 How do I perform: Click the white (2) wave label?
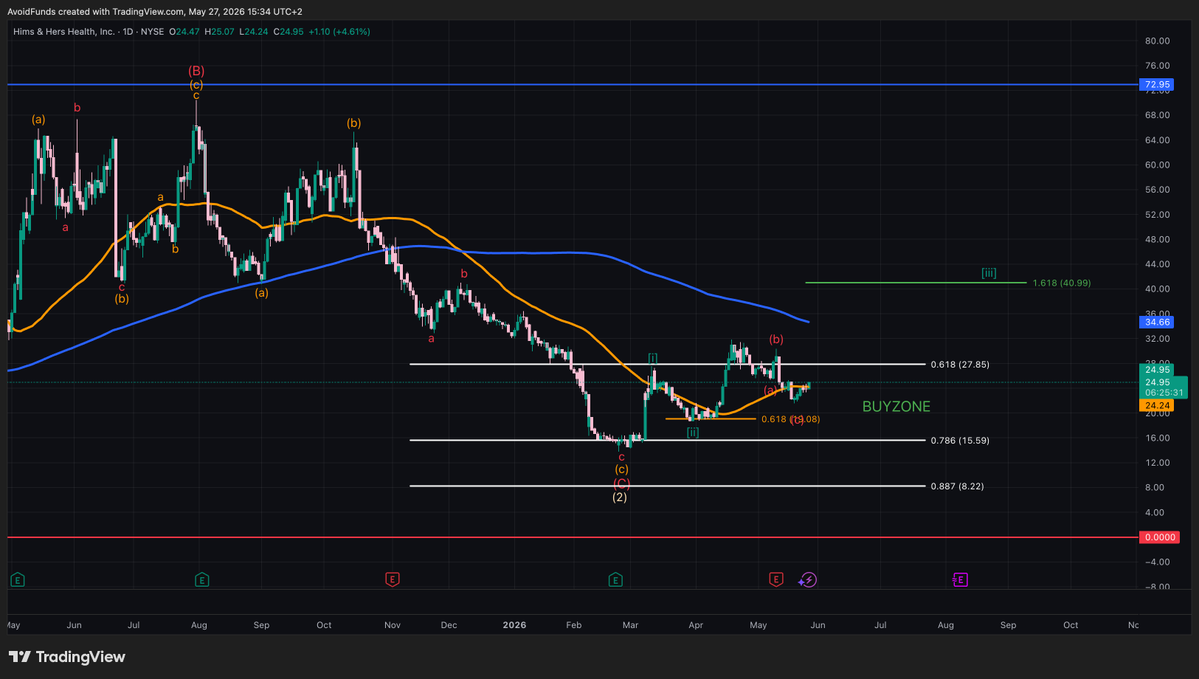(619, 497)
